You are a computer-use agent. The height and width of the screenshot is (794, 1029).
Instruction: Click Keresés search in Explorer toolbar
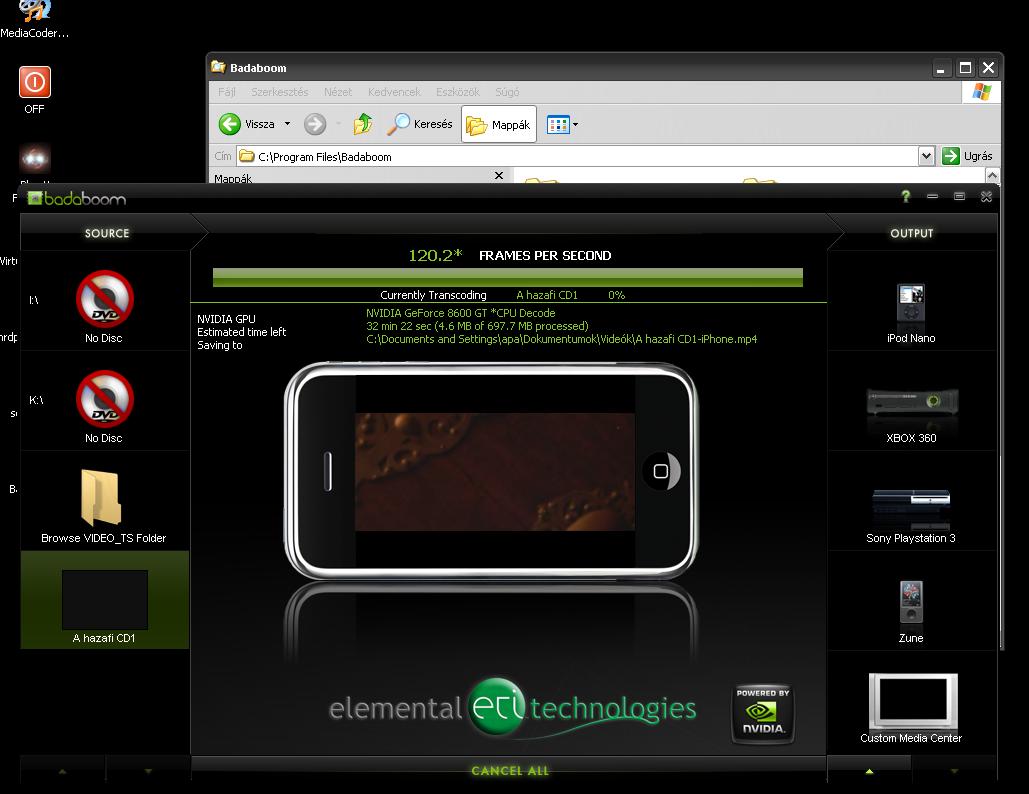[x=420, y=124]
